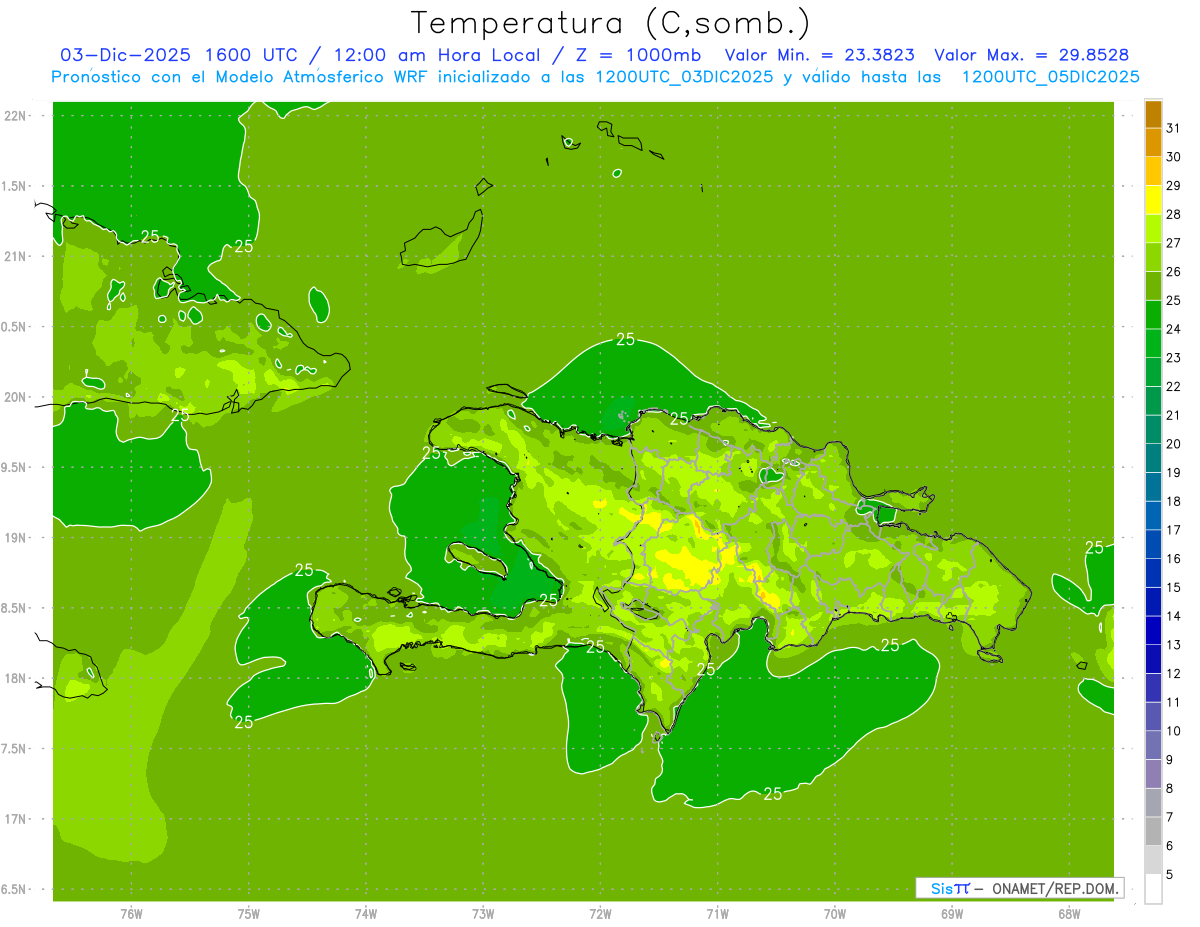
Task: Click the '20N' latitude label
Action: (x=15, y=397)
